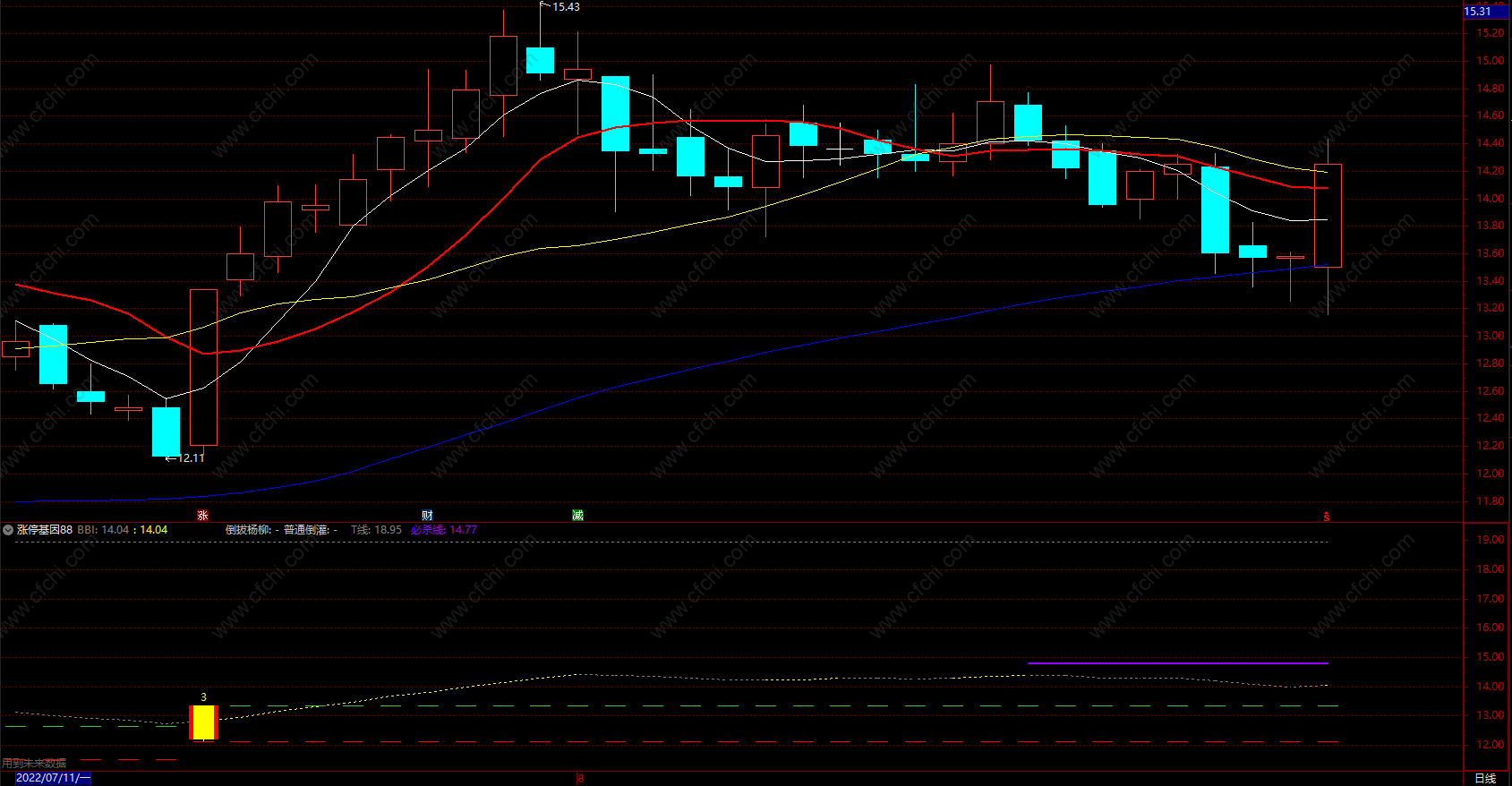Click the 12.00 tick on main price axis
The width and height of the screenshot is (1512, 786).
click(1491, 474)
